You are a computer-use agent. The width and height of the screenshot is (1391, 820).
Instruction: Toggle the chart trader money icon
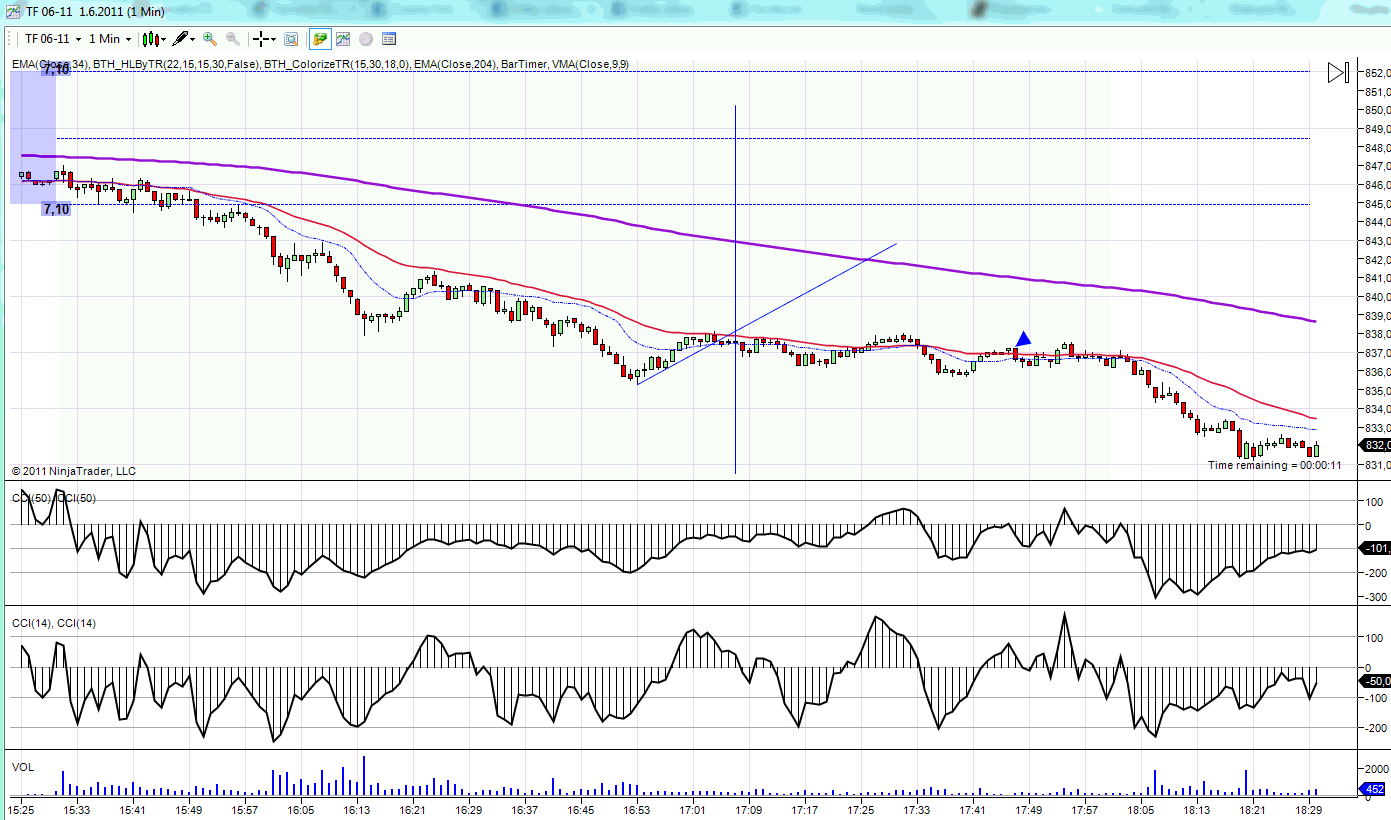[x=320, y=39]
